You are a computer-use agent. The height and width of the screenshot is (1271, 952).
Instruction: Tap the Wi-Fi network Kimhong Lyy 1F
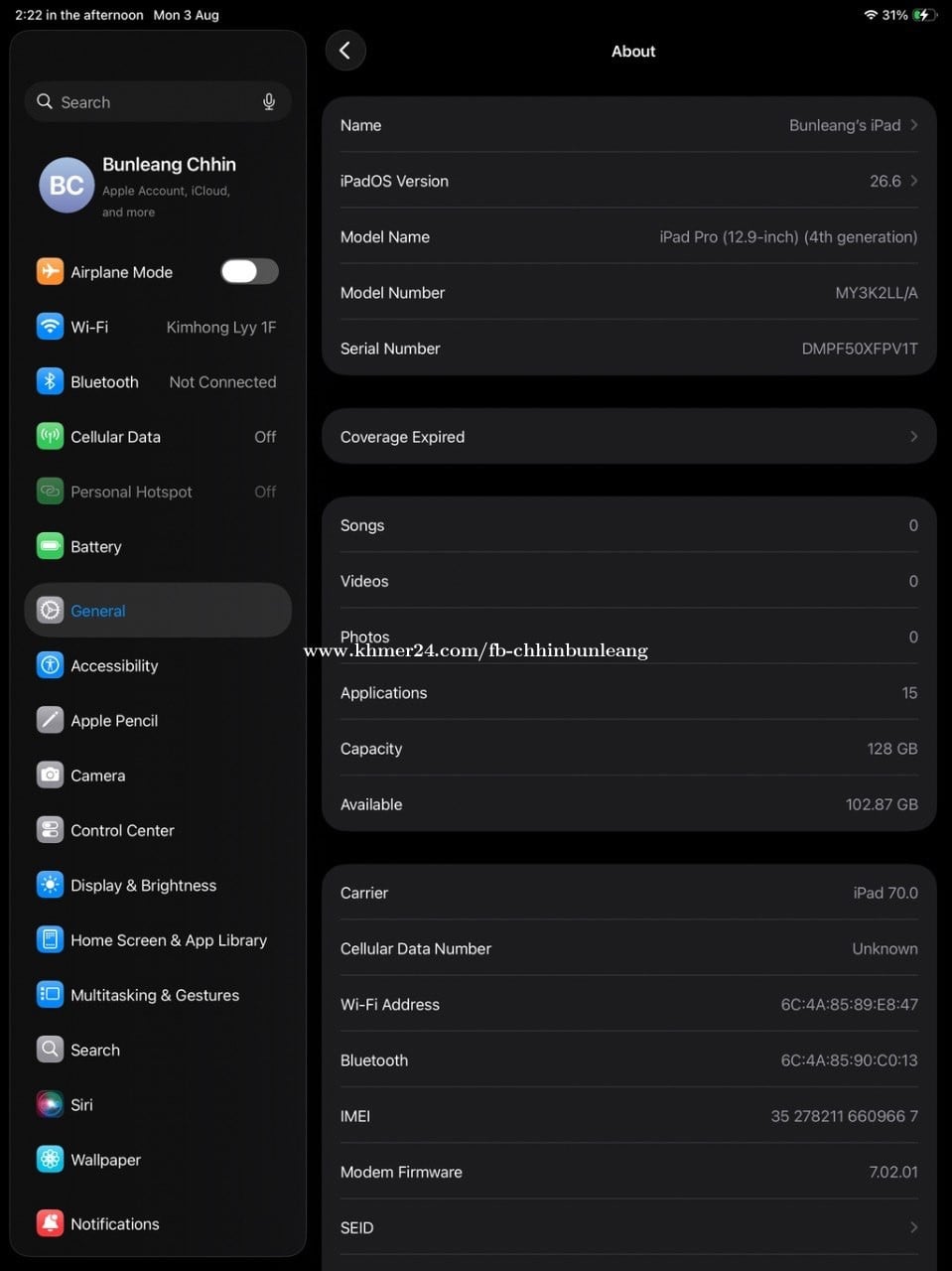point(221,327)
